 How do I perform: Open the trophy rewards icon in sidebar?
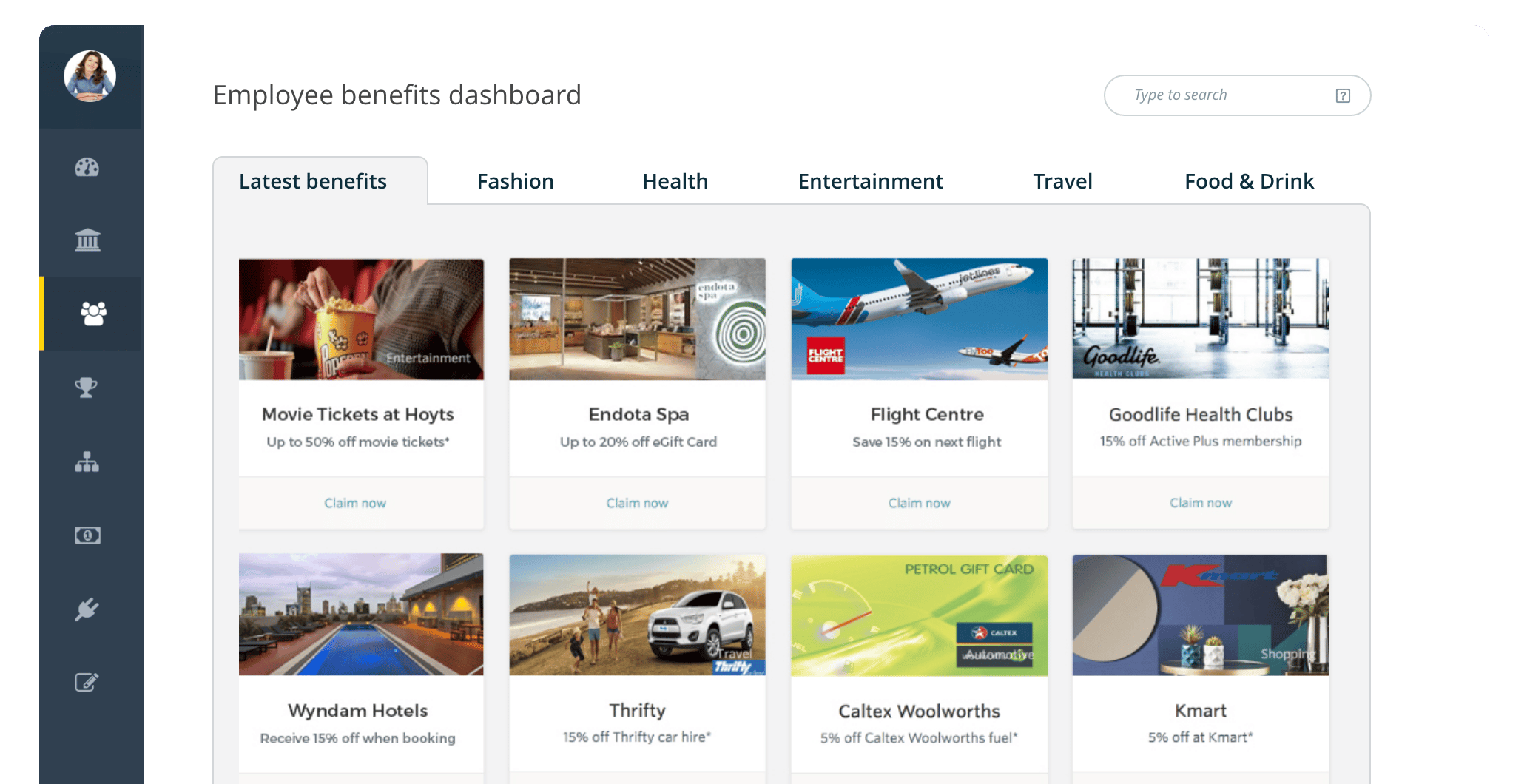pos(87,387)
